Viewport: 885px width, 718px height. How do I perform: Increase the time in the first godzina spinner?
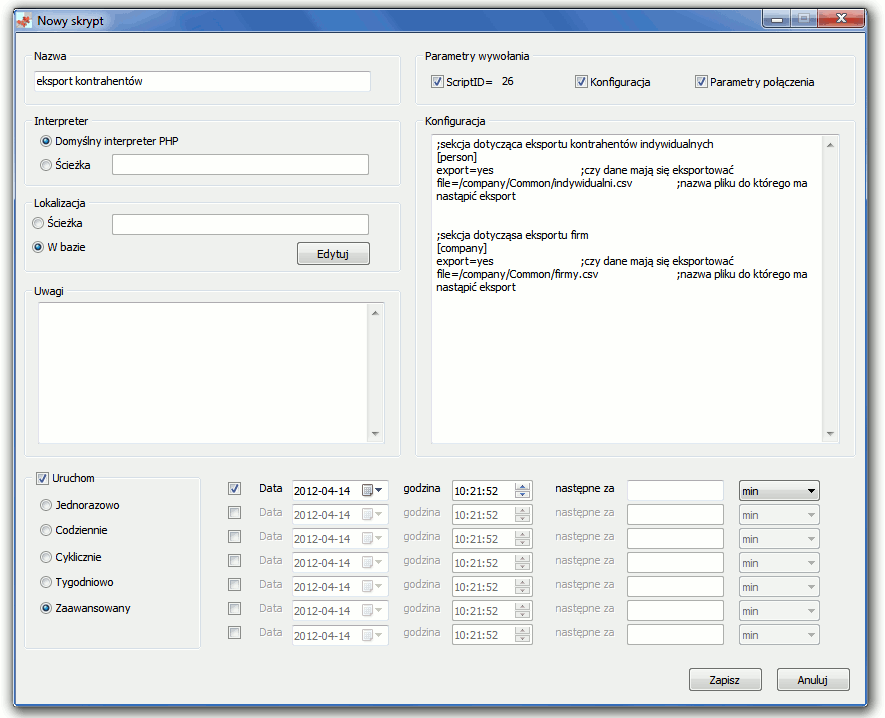click(522, 486)
